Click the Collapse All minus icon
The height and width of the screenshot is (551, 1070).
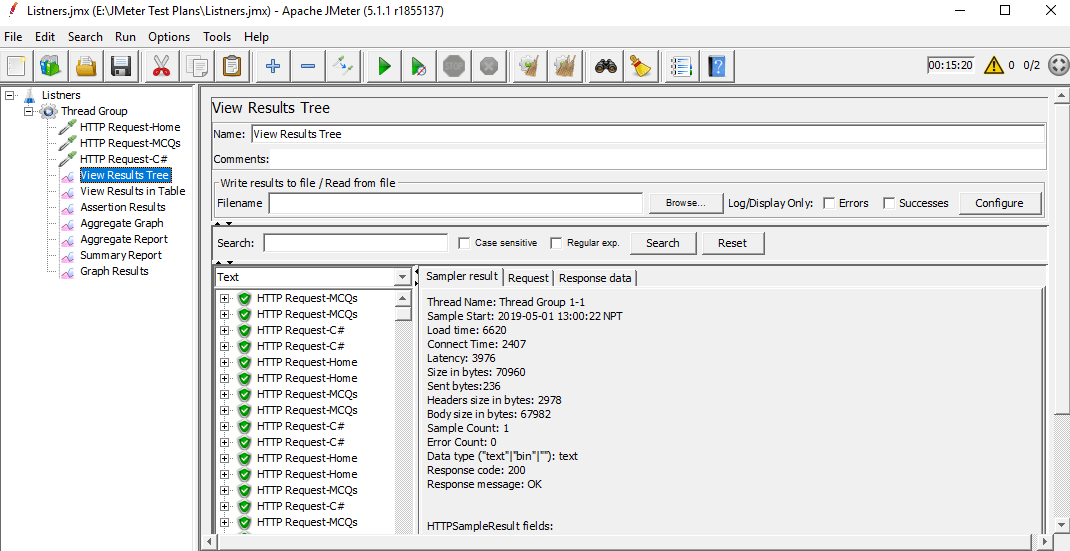click(x=308, y=66)
